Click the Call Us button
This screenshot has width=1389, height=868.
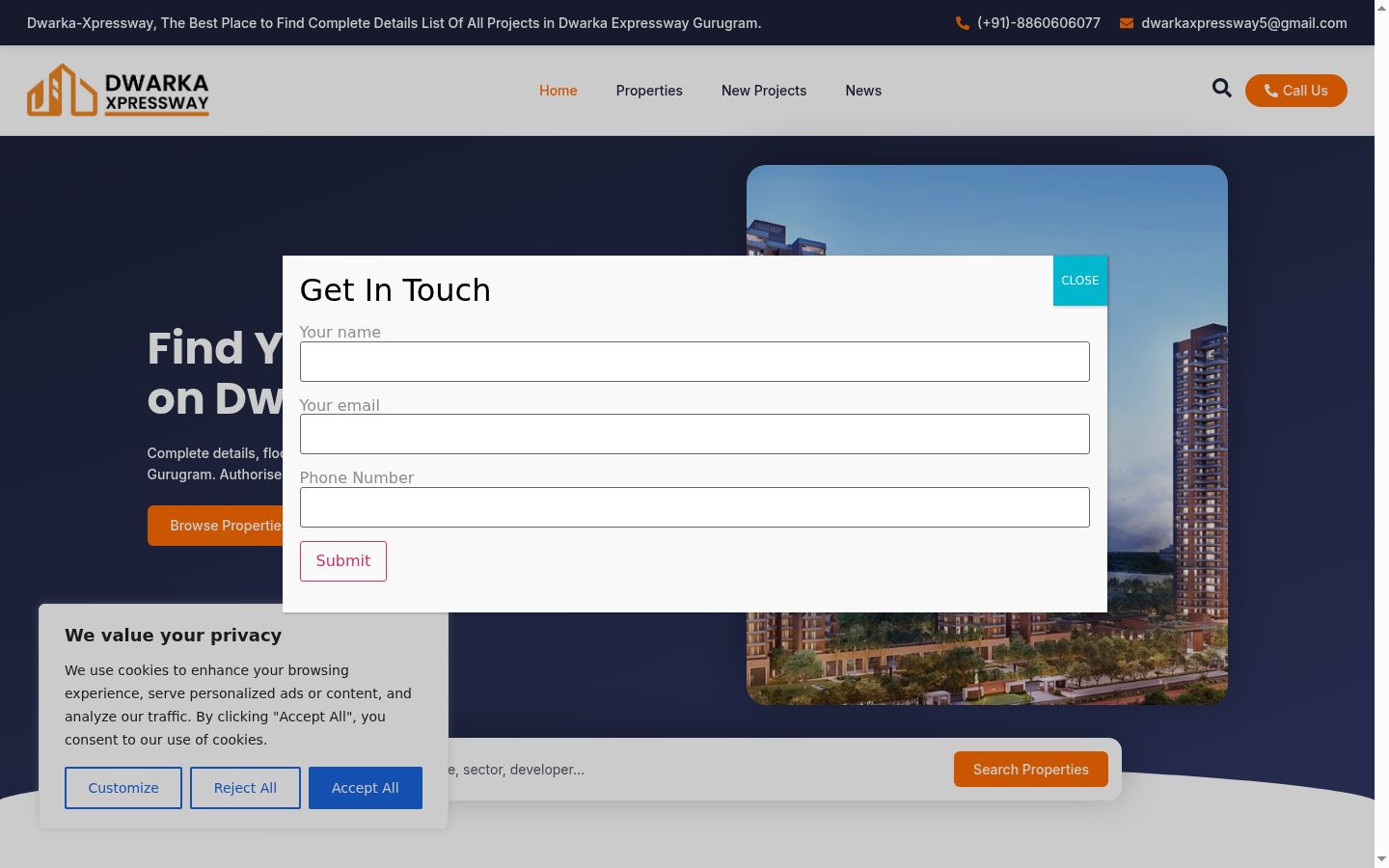(x=1296, y=91)
